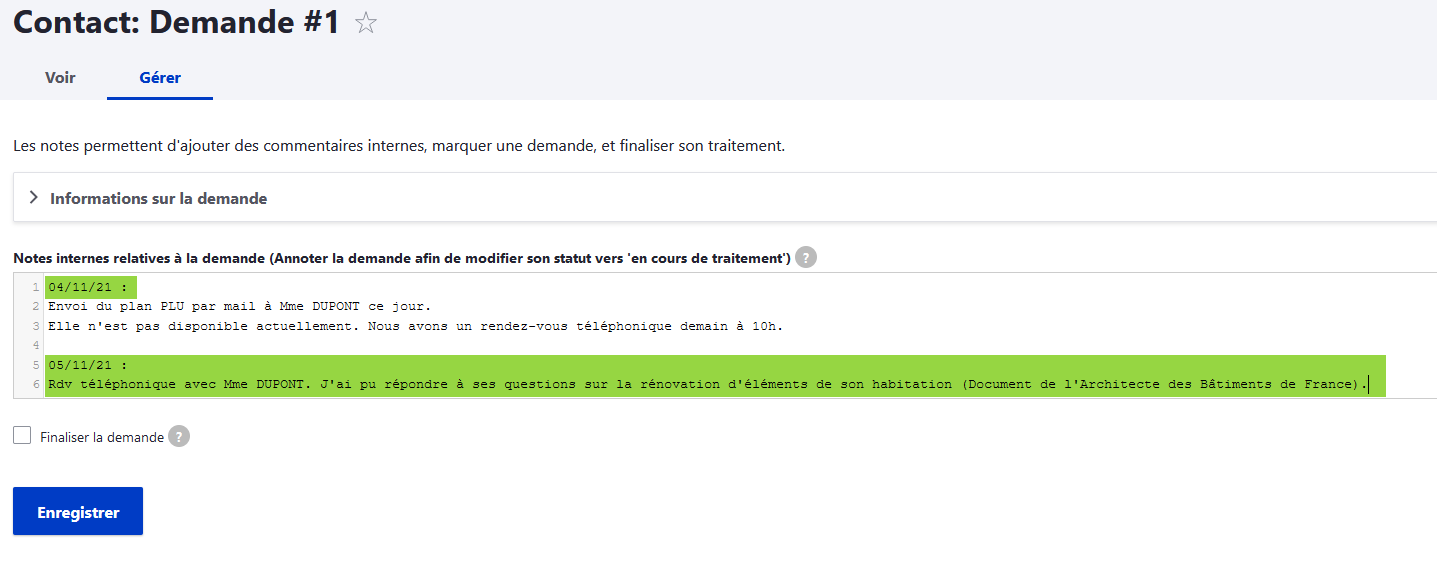Click the Contact: Demande #1 page heading
Viewport: 1437px width, 577px height.
pyautogui.click(x=177, y=23)
